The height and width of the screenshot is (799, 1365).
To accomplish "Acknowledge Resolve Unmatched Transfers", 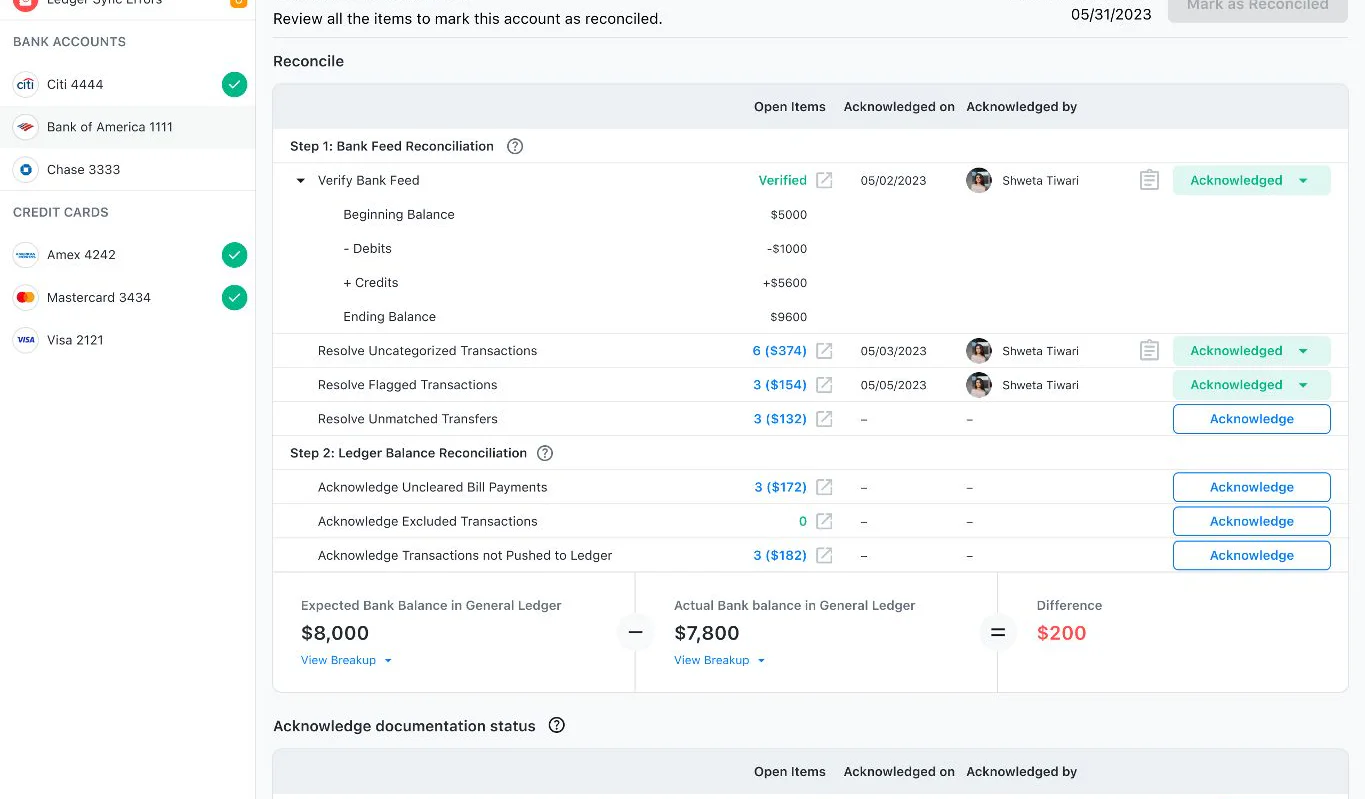I will click(1251, 419).
